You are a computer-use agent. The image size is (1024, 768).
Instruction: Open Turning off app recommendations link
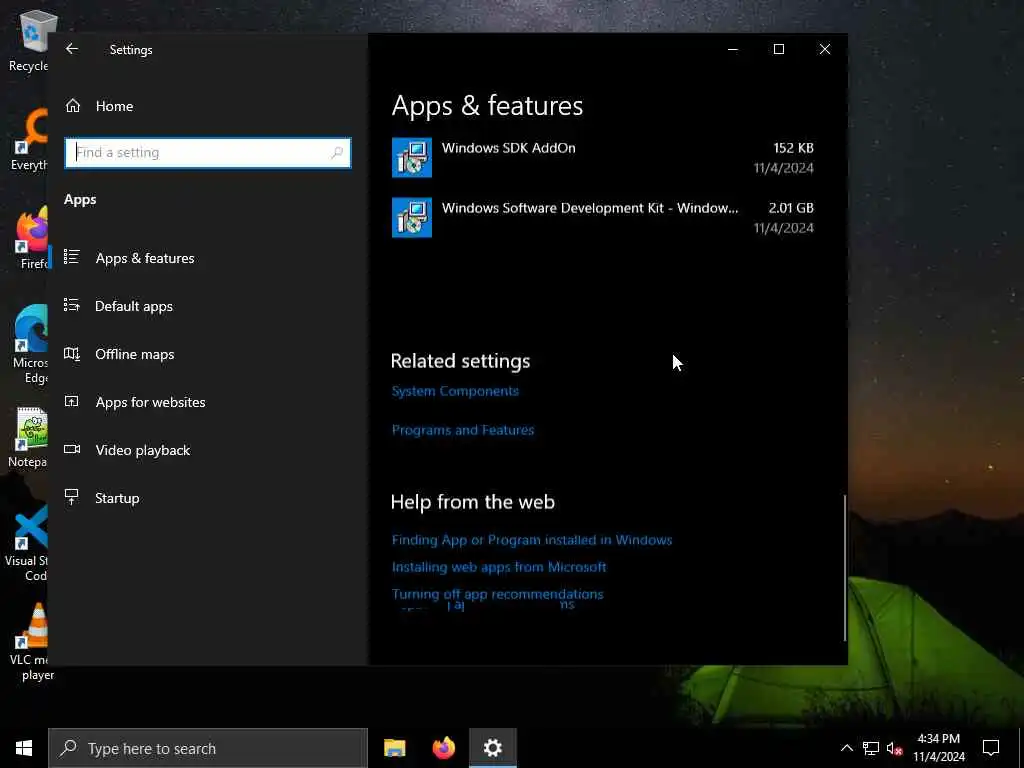click(498, 594)
